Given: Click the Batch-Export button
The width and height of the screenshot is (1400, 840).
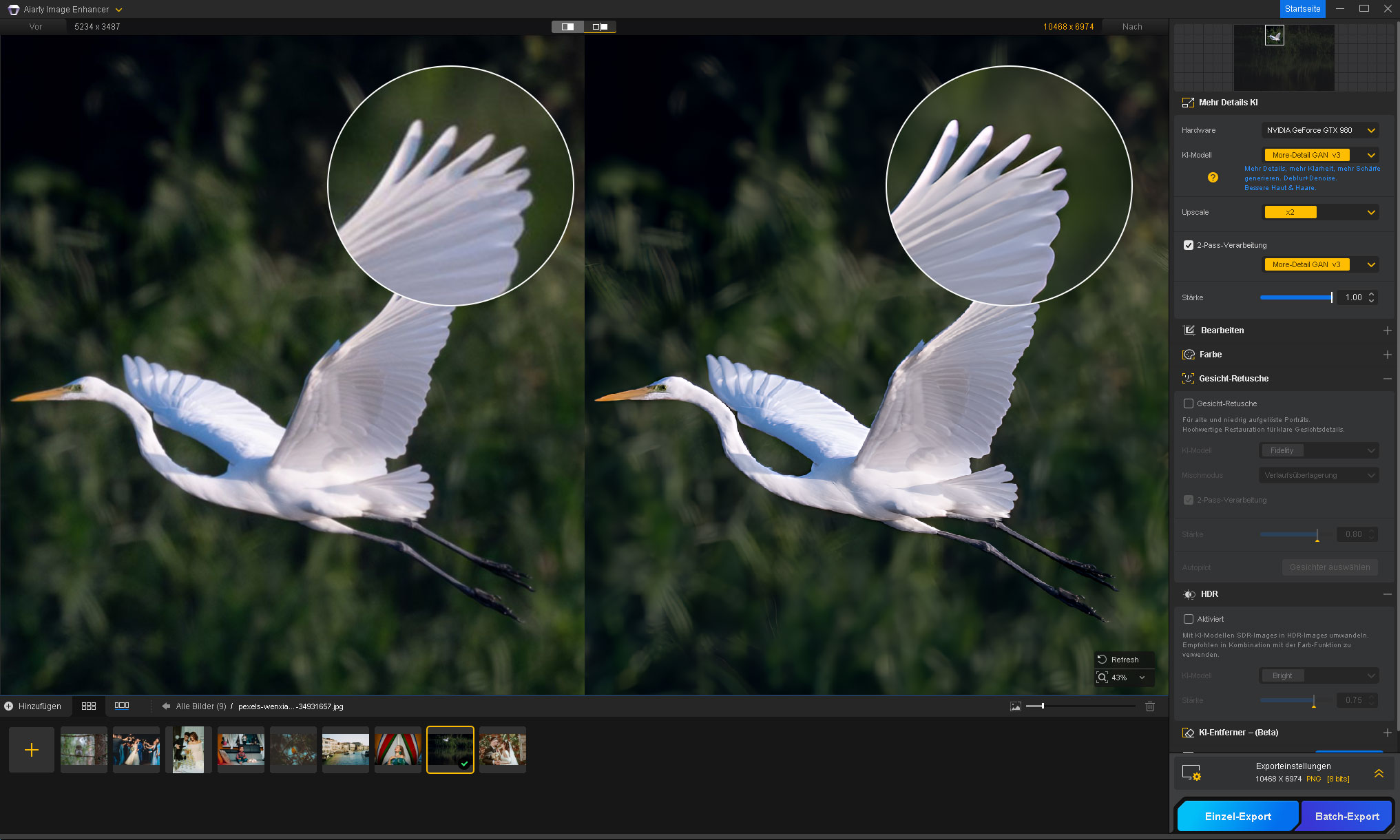Looking at the screenshot, I should pos(1346,817).
